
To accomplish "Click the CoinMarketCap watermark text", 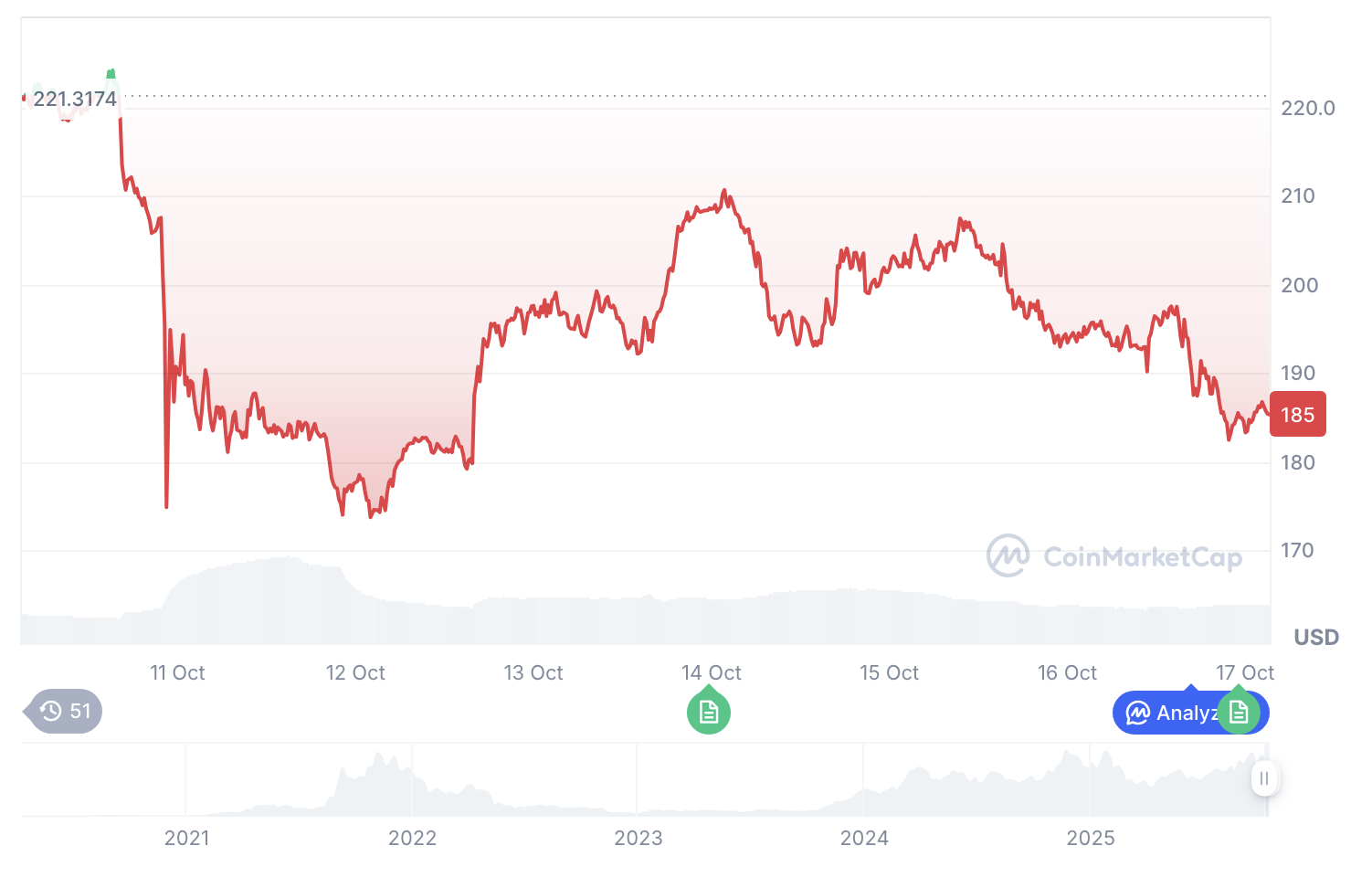I will click(1143, 557).
